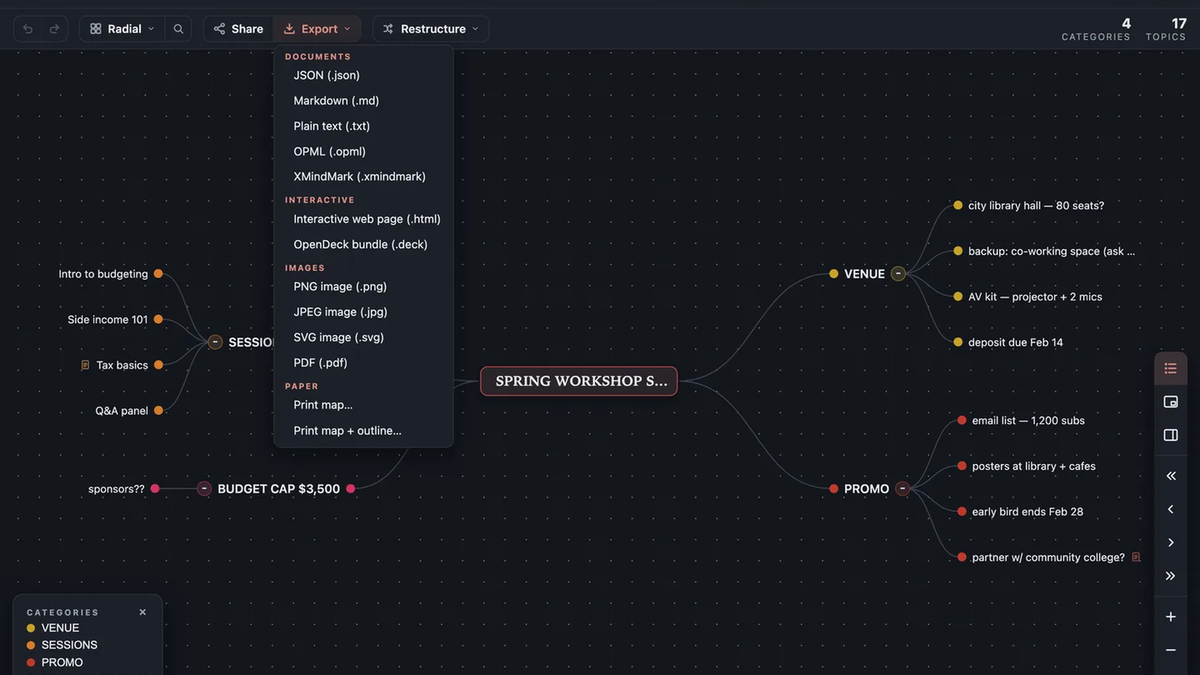
Task: Choose OPML (.opml) export
Action: click(363, 152)
